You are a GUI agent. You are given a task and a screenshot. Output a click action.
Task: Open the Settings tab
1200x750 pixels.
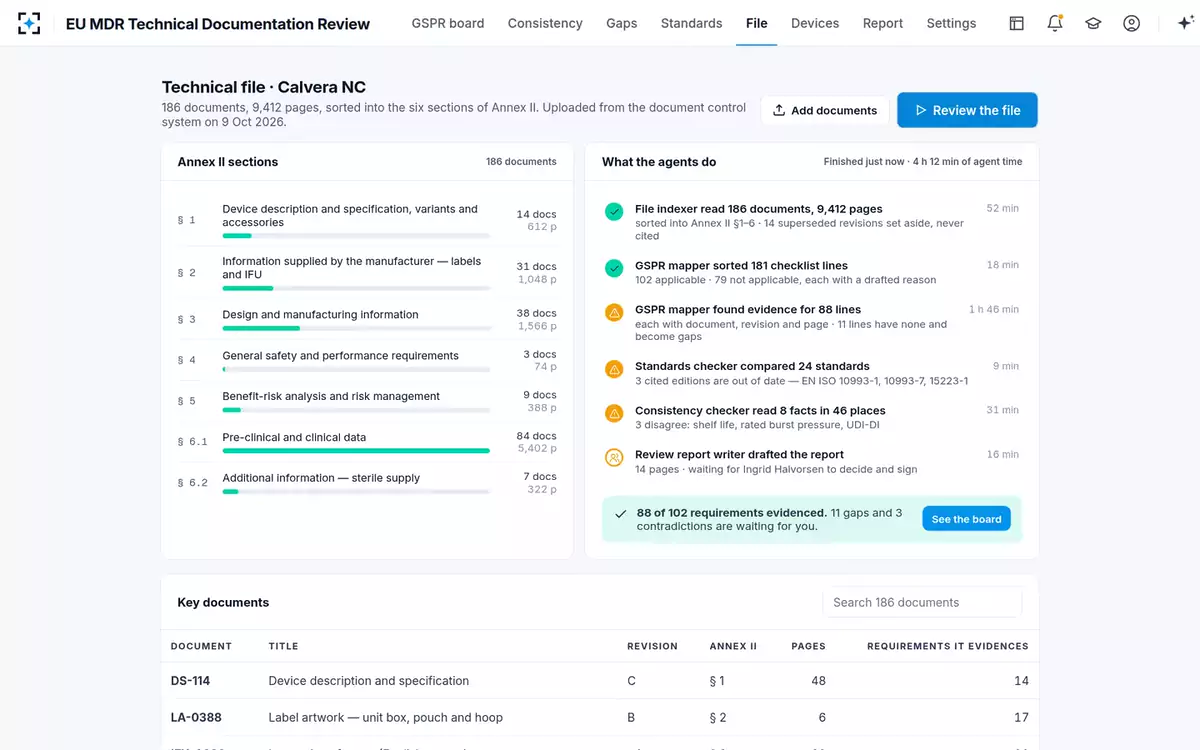[x=951, y=23]
